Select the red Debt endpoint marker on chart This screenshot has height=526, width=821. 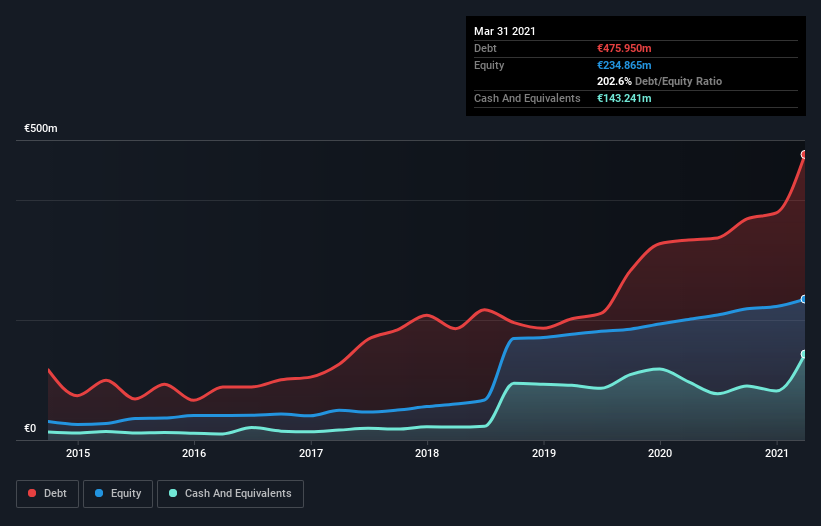coord(804,154)
